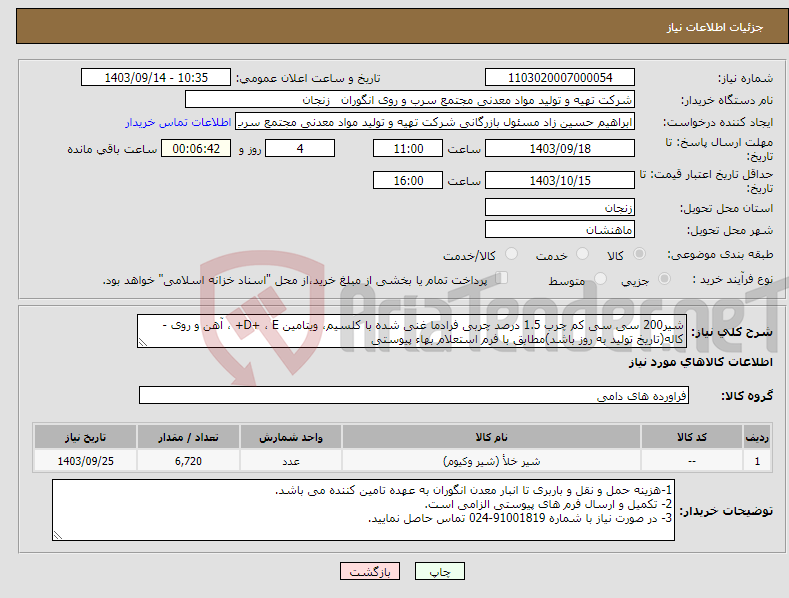Click the need date cell 1403/09/25

pyautogui.click(x=86, y=461)
